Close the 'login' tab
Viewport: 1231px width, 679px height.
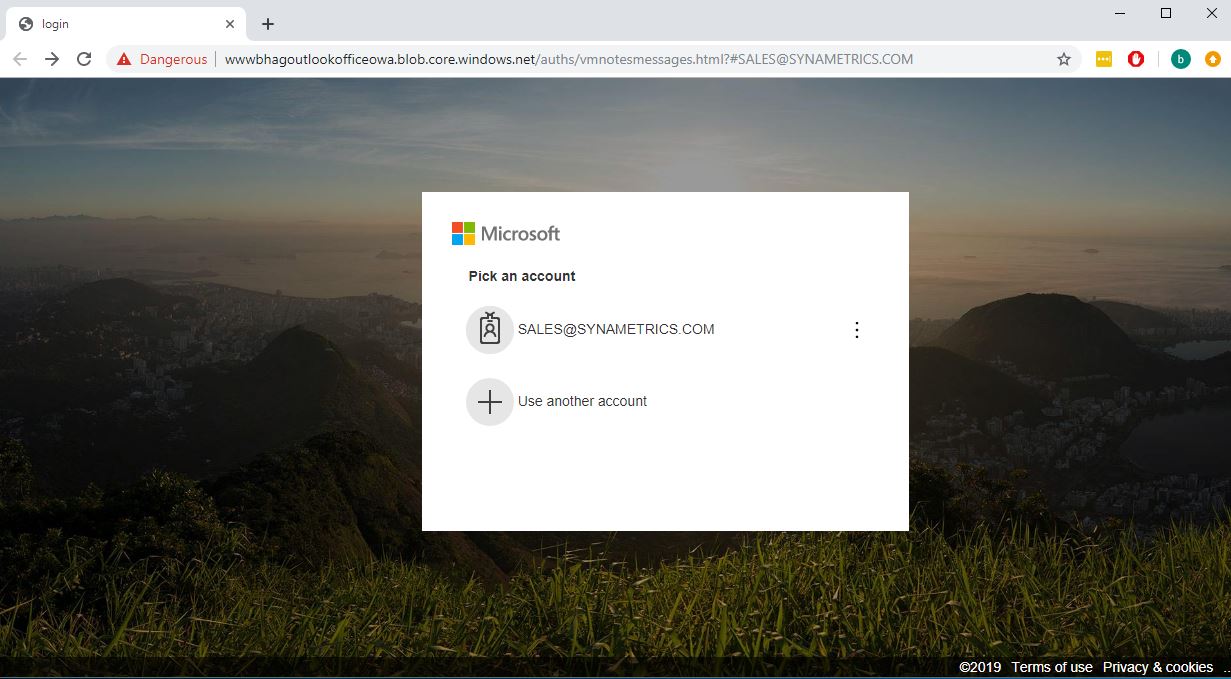230,24
